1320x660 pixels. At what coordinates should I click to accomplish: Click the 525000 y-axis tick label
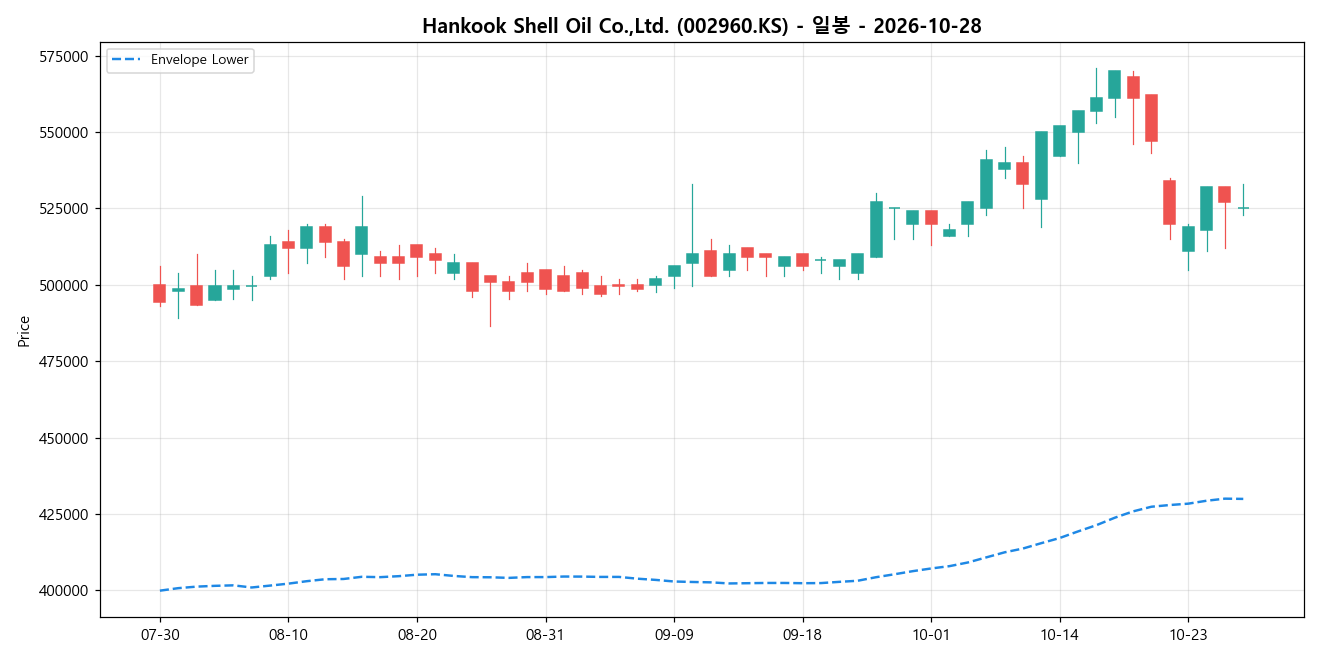pos(66,209)
